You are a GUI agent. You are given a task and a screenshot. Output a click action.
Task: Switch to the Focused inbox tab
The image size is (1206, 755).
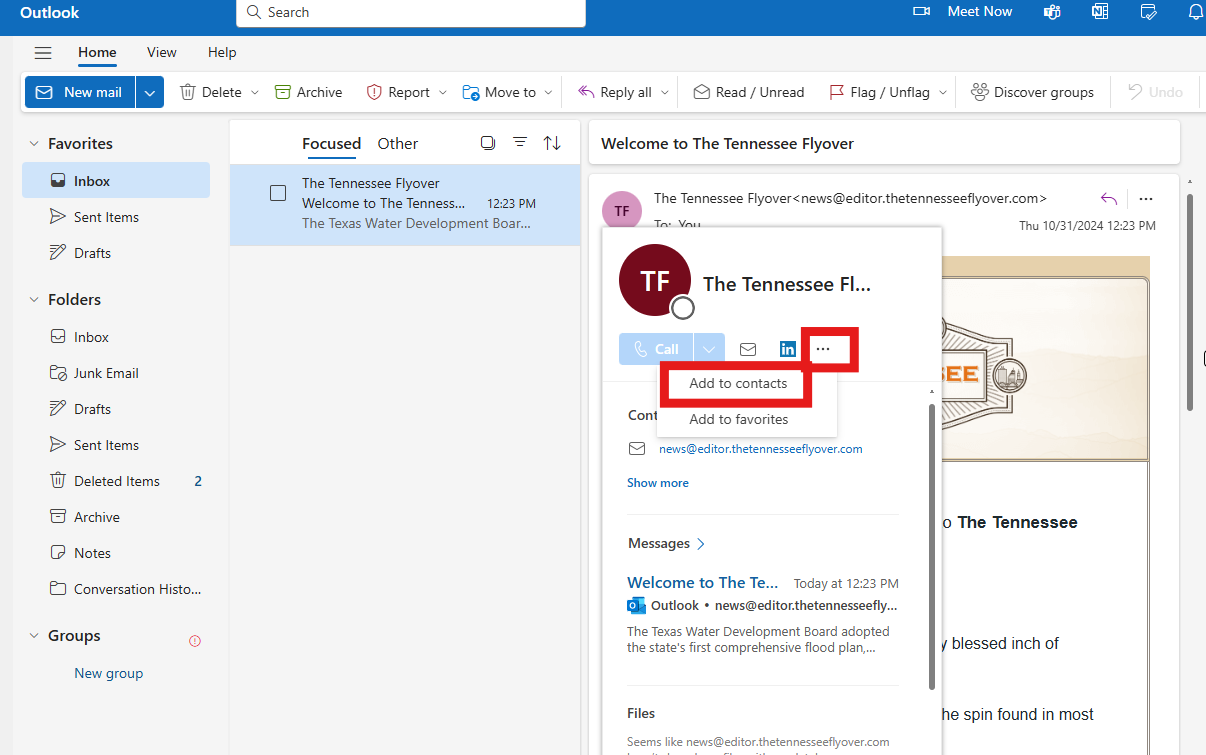click(x=331, y=144)
